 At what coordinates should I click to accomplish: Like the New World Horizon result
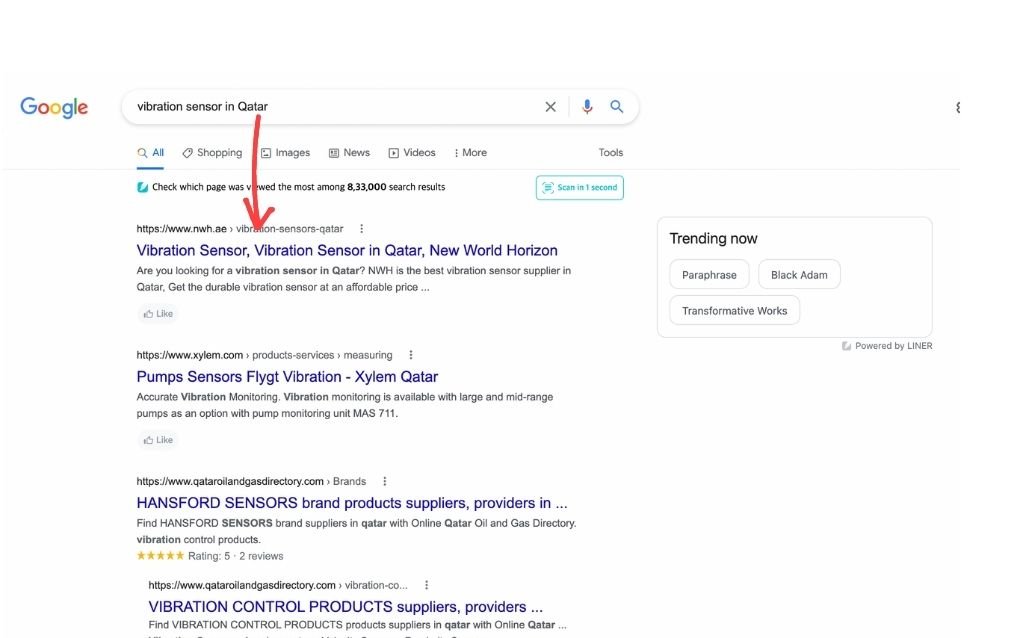pyautogui.click(x=157, y=314)
